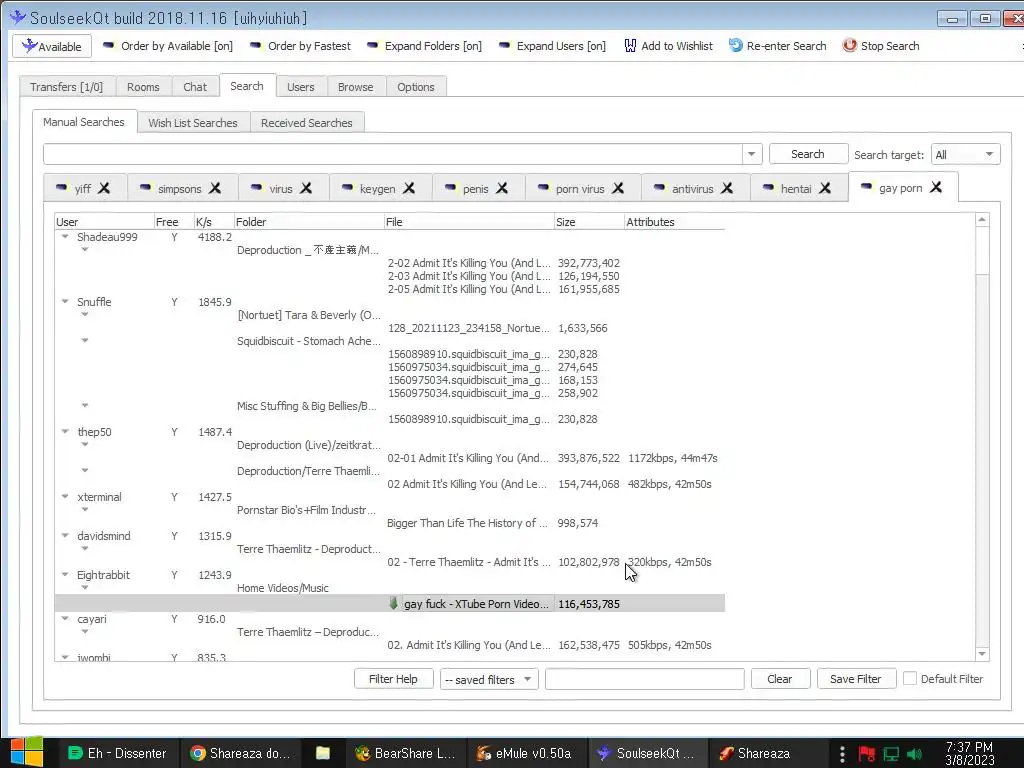The image size is (1024, 768).
Task: Open the Transfers [1/0] tab
Action: coord(67,87)
